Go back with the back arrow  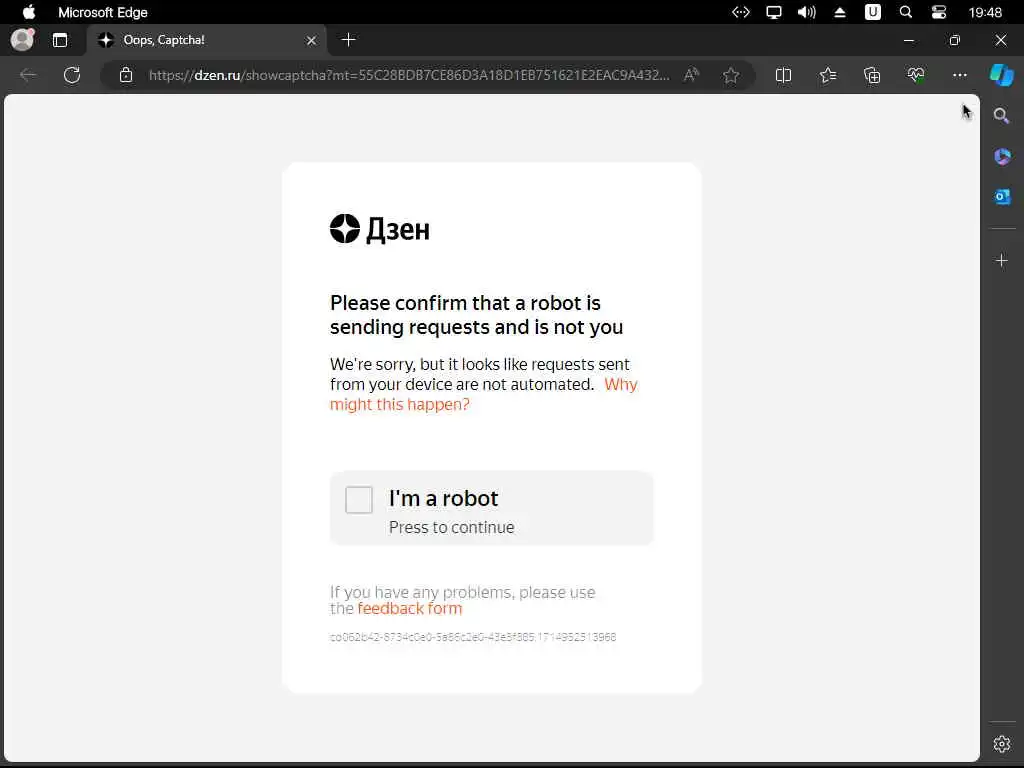tap(27, 75)
